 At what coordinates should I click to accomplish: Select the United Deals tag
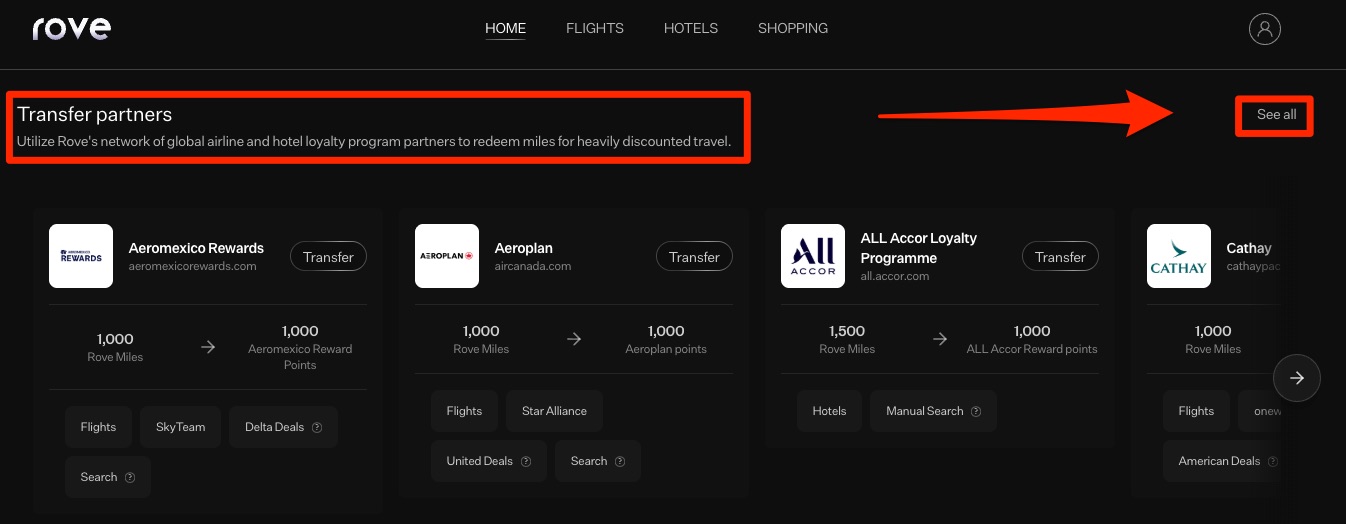pos(488,461)
